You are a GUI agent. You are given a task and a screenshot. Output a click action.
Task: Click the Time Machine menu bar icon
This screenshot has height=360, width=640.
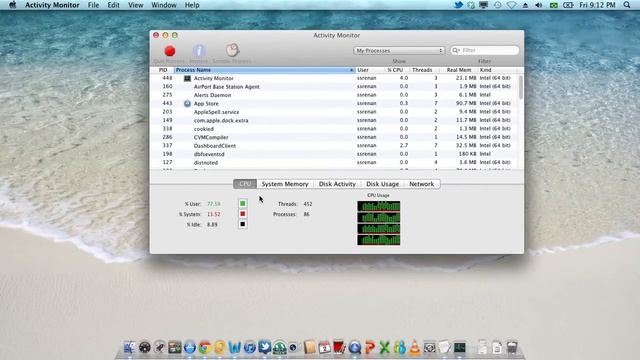coord(498,5)
